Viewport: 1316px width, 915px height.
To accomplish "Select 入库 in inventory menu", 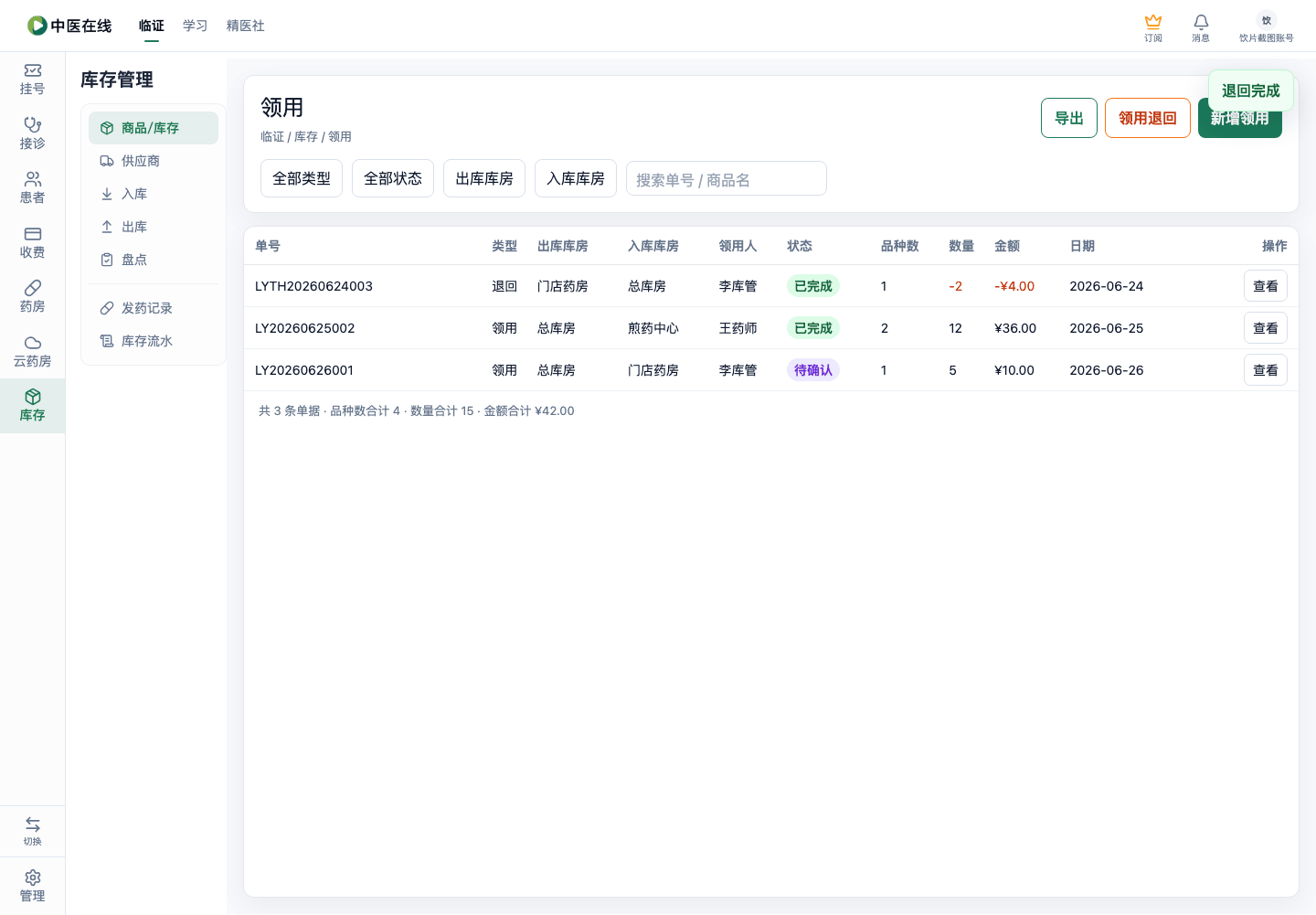I will pos(154,194).
